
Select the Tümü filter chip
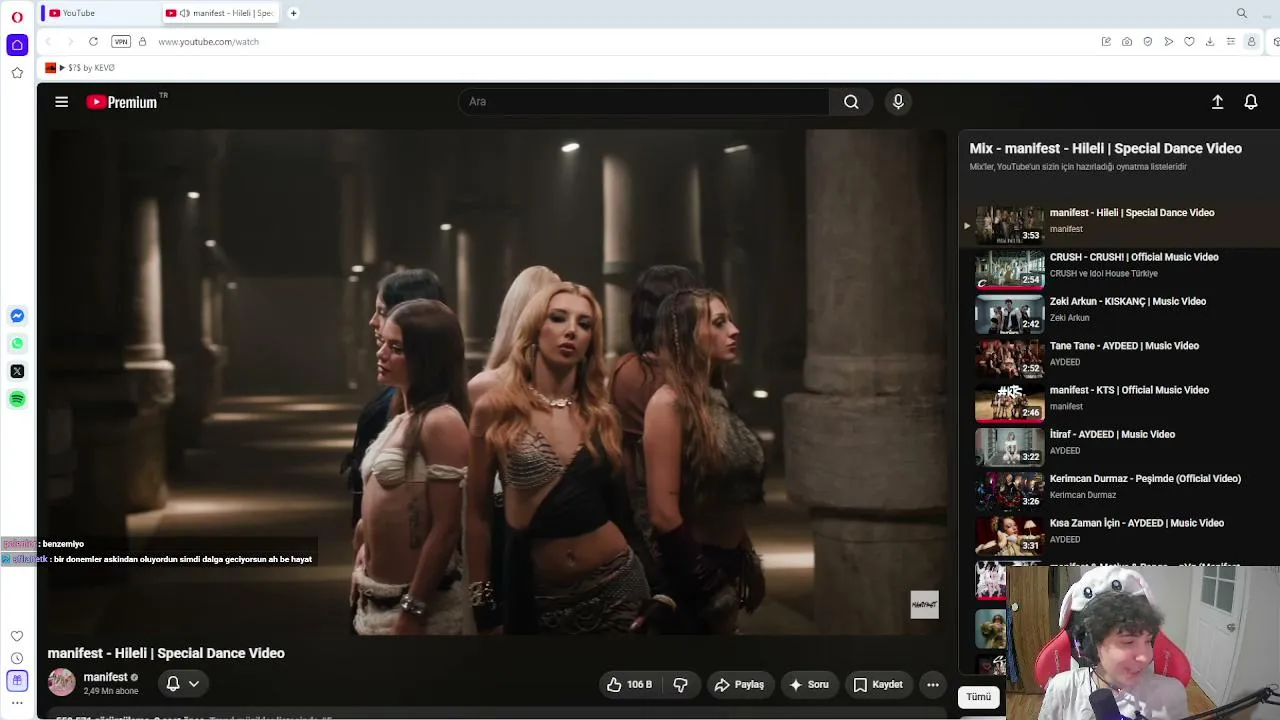click(x=979, y=697)
